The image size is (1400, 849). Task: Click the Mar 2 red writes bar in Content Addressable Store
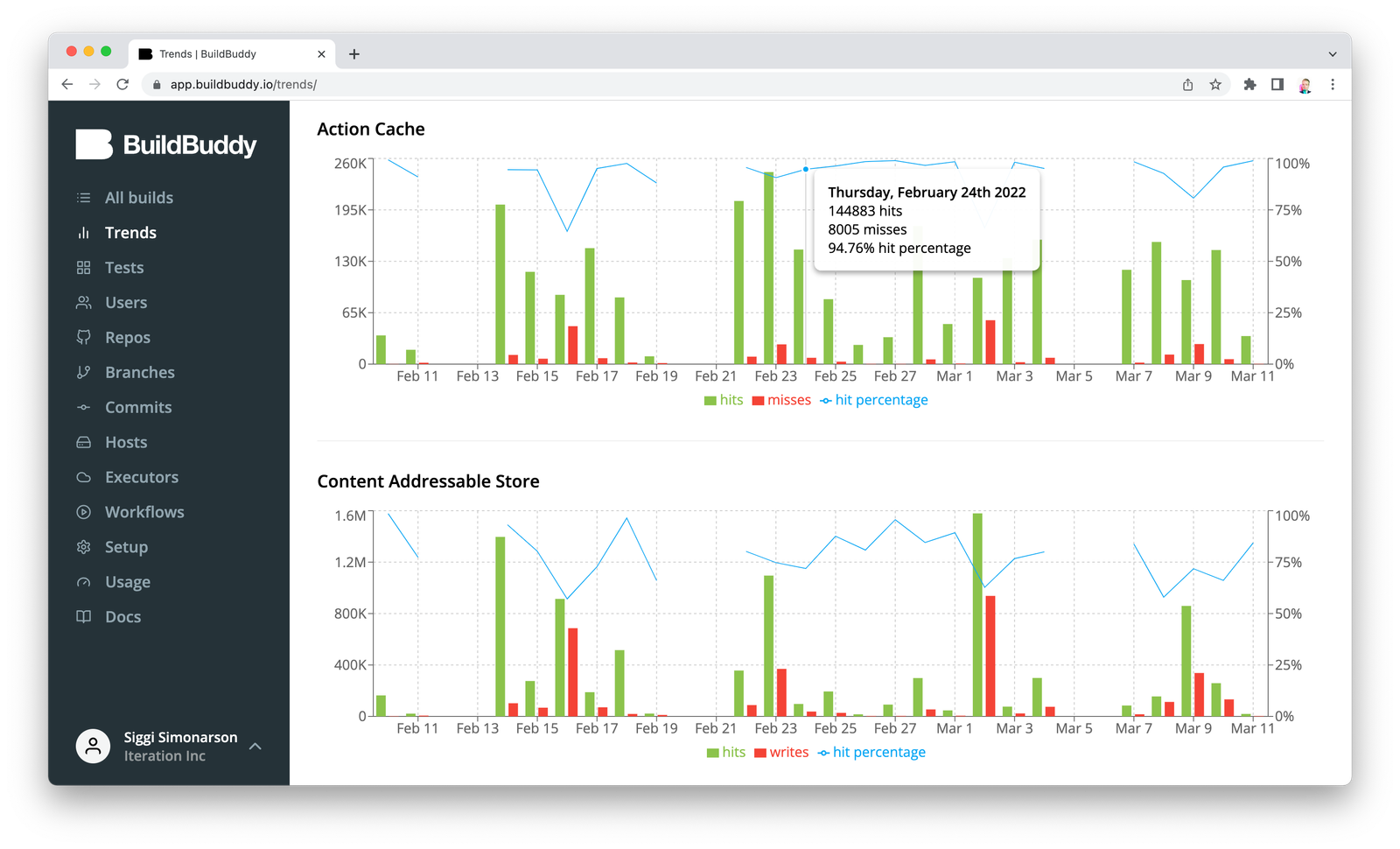[990, 656]
